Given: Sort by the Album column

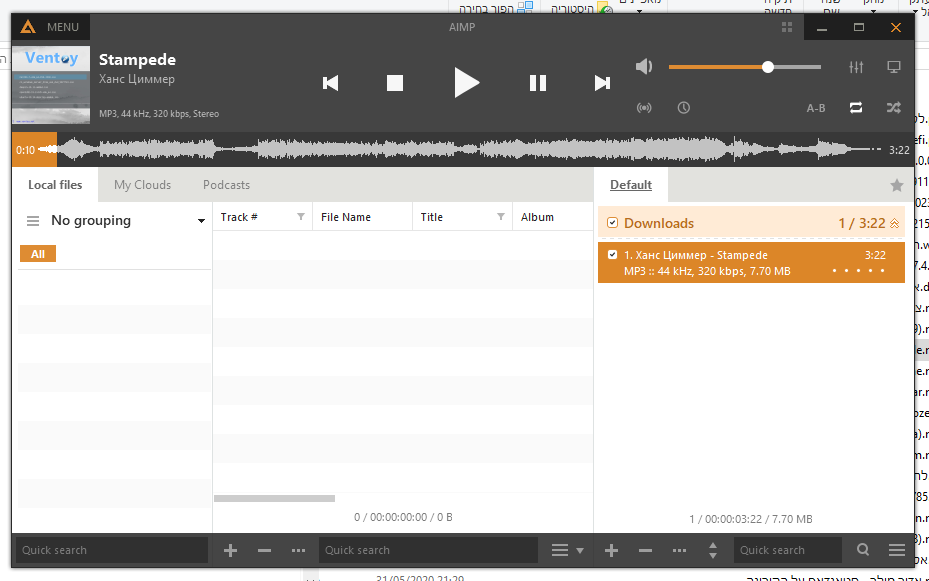Looking at the screenshot, I should coord(537,217).
